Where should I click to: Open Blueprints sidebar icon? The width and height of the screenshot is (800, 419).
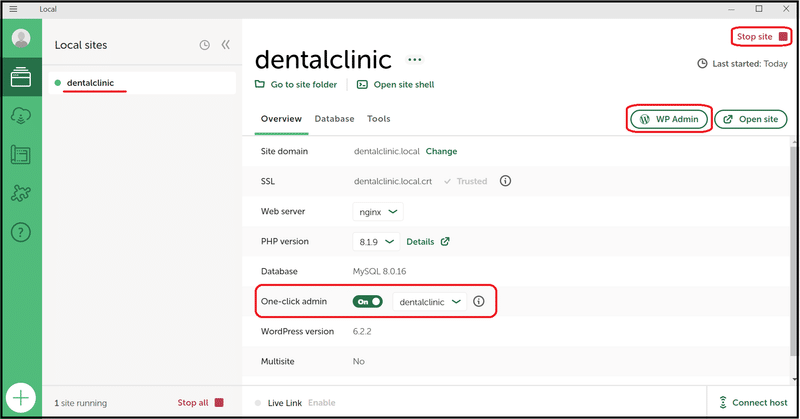(x=21, y=155)
